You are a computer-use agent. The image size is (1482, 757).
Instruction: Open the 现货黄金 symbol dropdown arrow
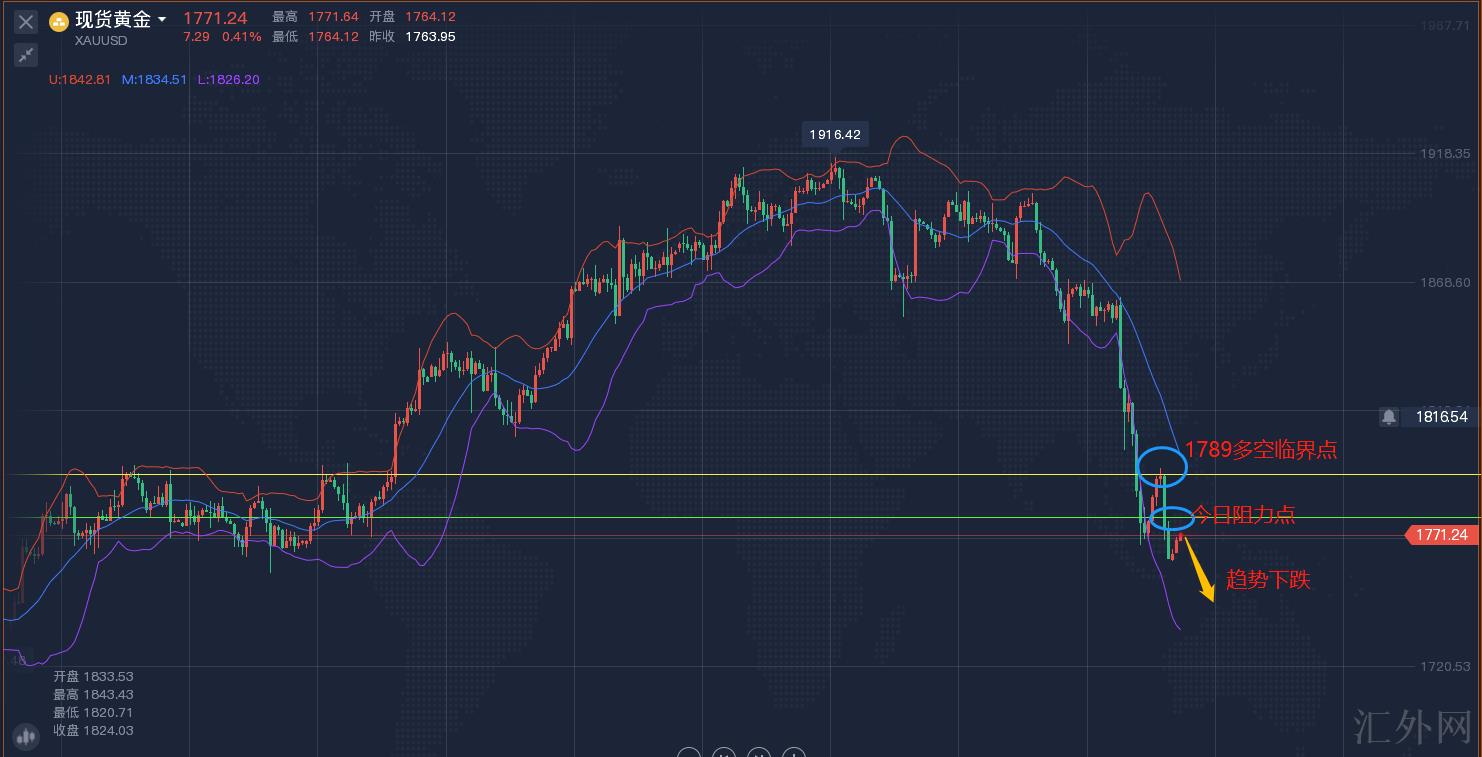pos(162,20)
